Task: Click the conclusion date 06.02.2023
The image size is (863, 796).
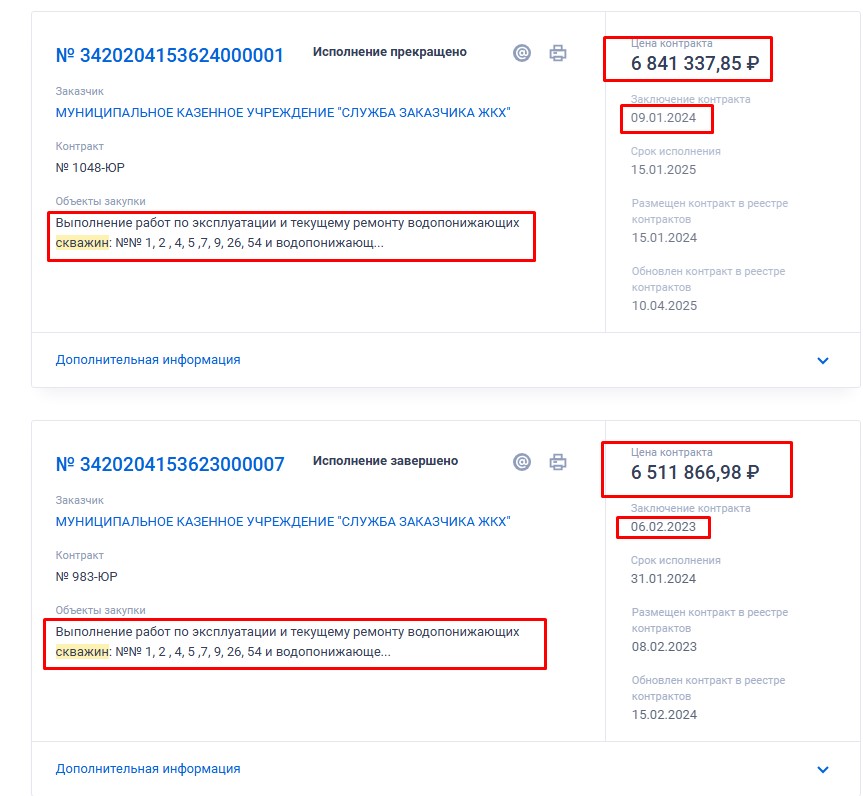Action: 664,528
